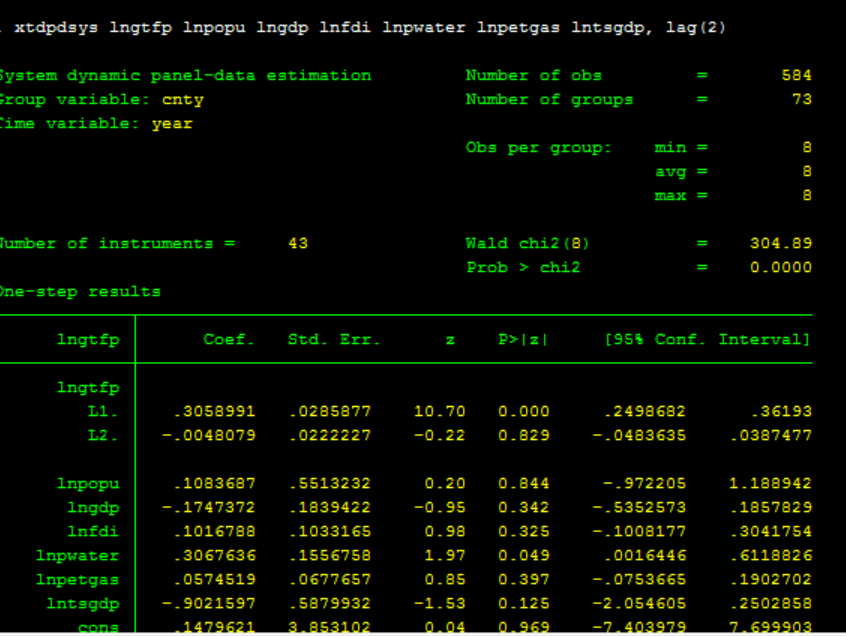Image resolution: width=846 pixels, height=636 pixels.
Task: Click the Coef. column header
Action: [x=229, y=339]
